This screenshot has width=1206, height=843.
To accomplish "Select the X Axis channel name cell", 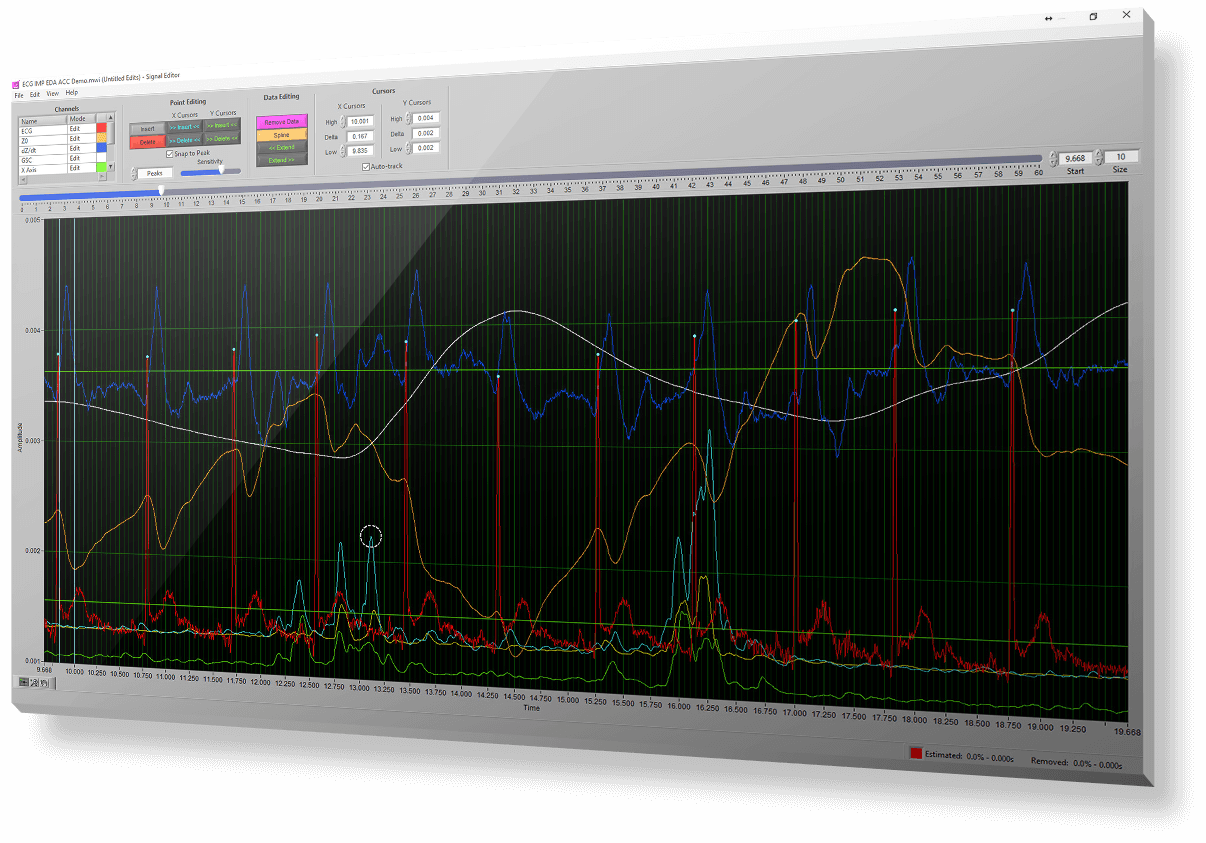I will click(x=43, y=171).
